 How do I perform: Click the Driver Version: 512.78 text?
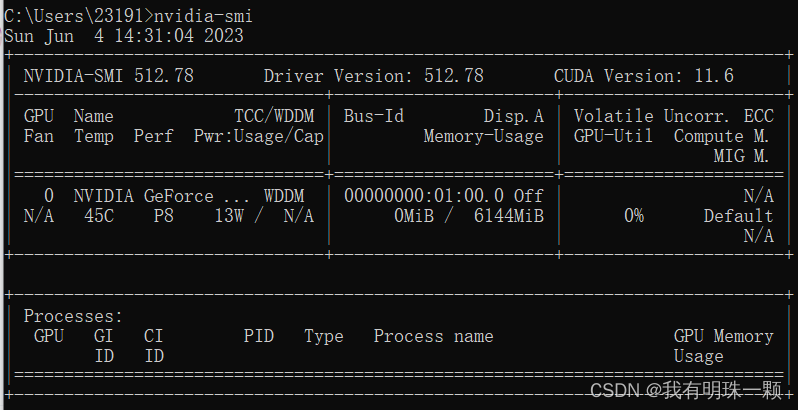click(374, 76)
